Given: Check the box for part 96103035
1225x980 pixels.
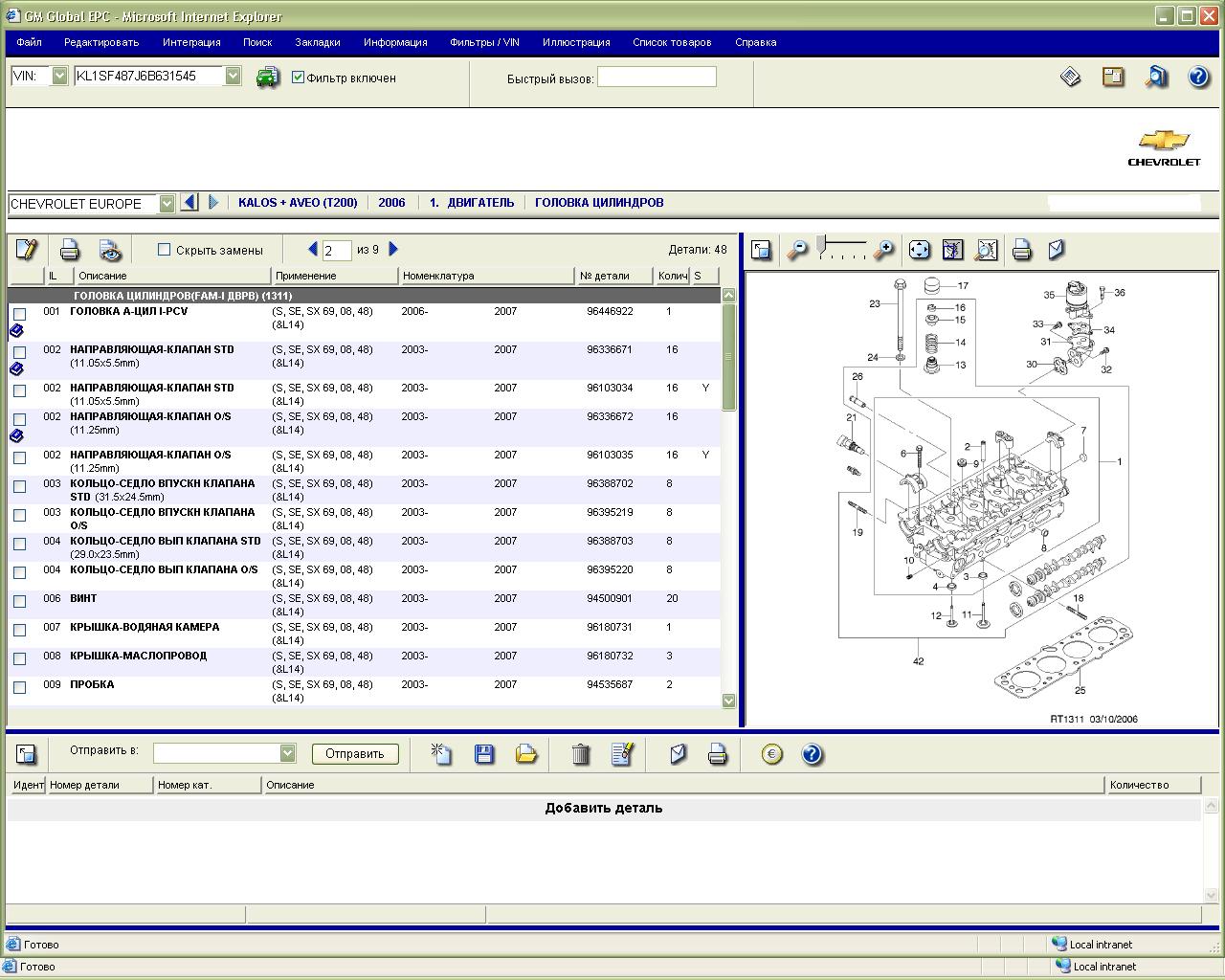Looking at the screenshot, I should tap(19, 457).
